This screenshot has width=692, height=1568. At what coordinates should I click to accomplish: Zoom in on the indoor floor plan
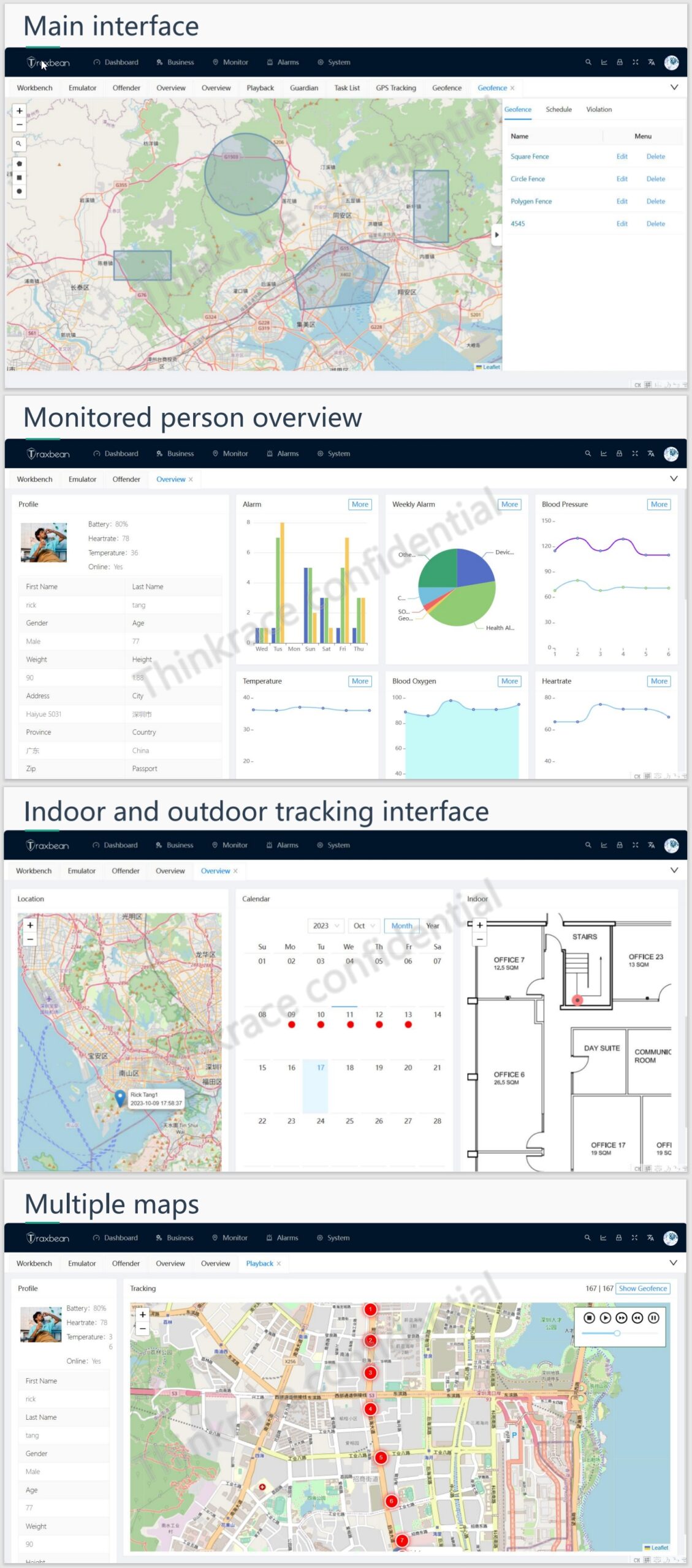tap(480, 925)
